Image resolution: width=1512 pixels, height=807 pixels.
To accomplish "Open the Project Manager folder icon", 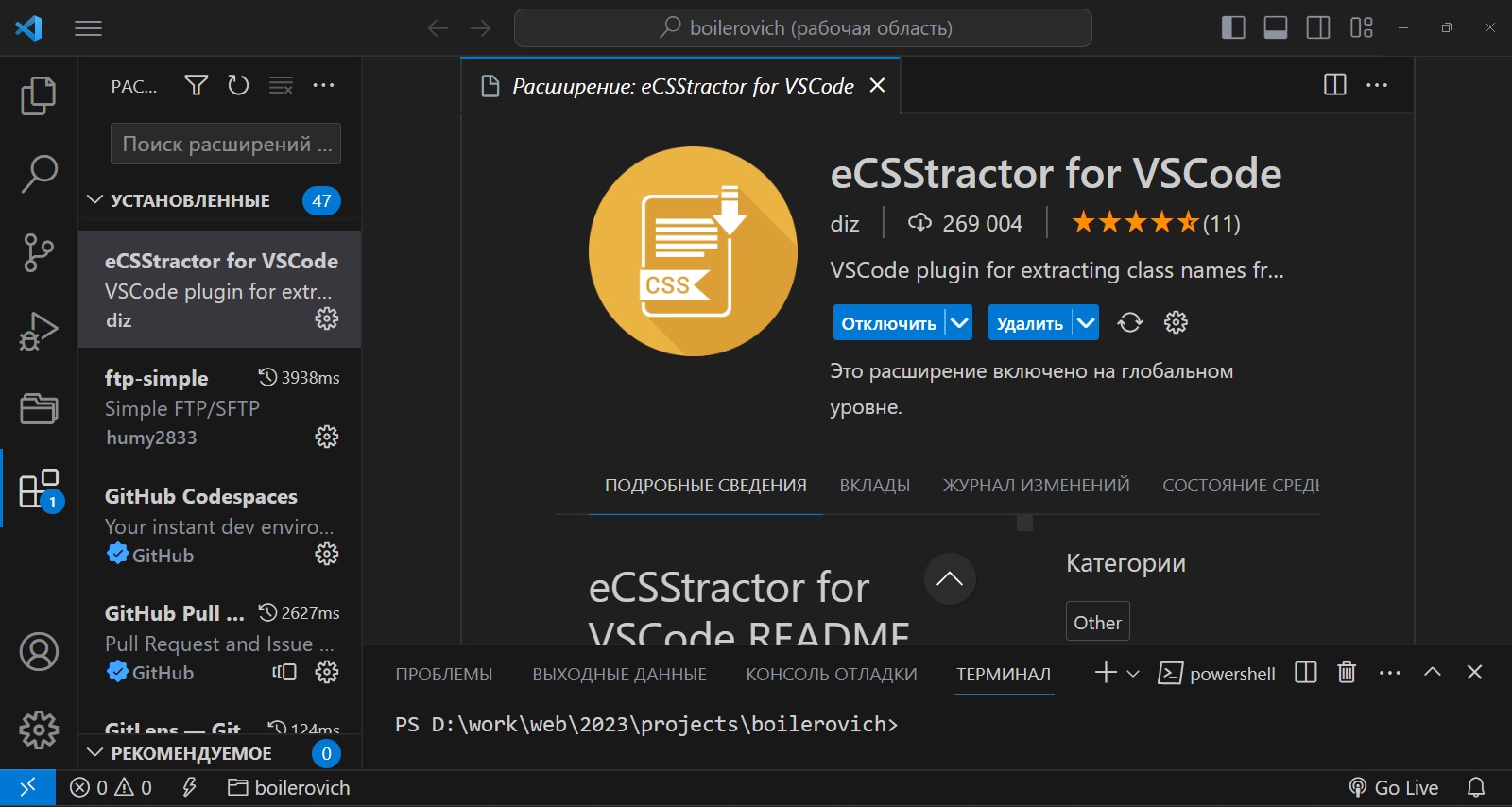I will click(x=39, y=408).
